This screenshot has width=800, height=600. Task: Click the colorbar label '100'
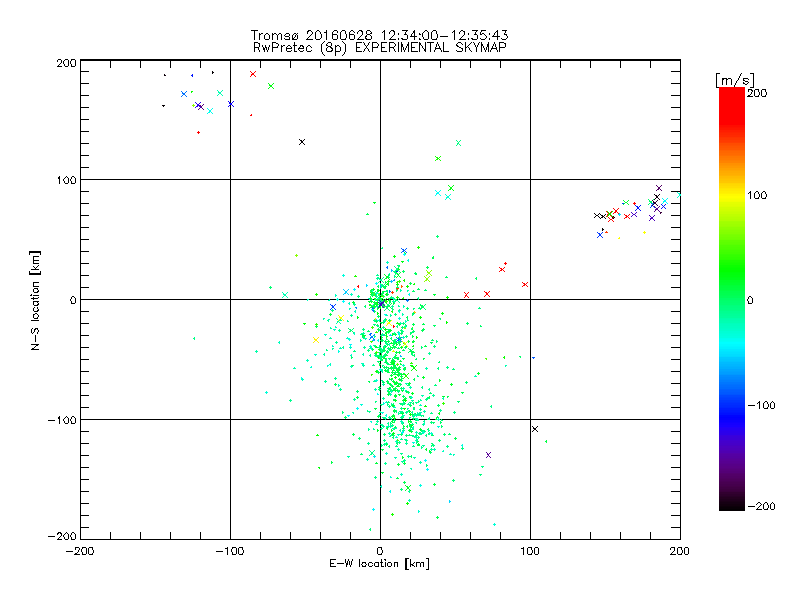(x=757, y=195)
